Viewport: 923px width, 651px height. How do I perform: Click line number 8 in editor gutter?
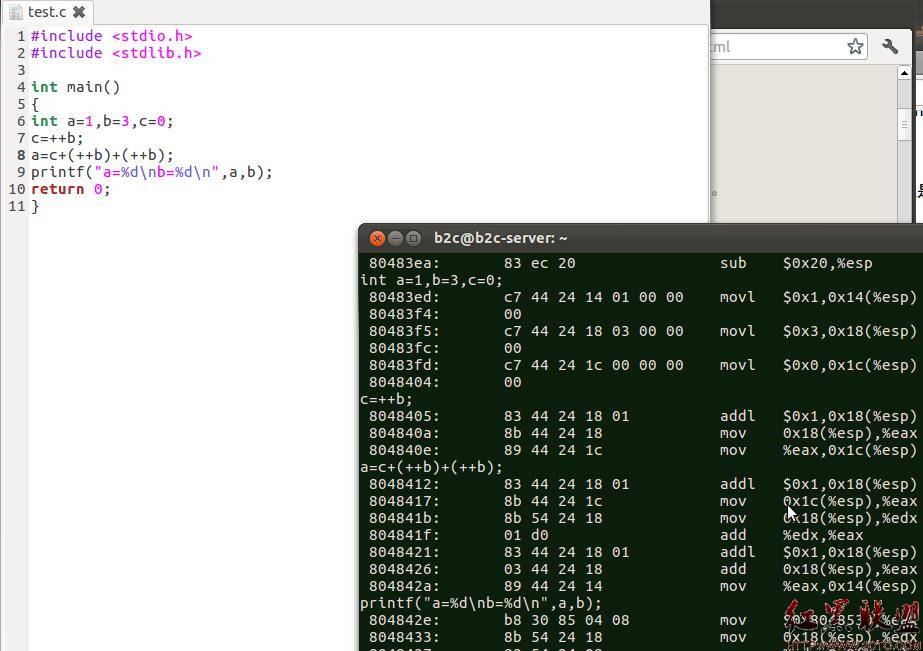[x=21, y=155]
